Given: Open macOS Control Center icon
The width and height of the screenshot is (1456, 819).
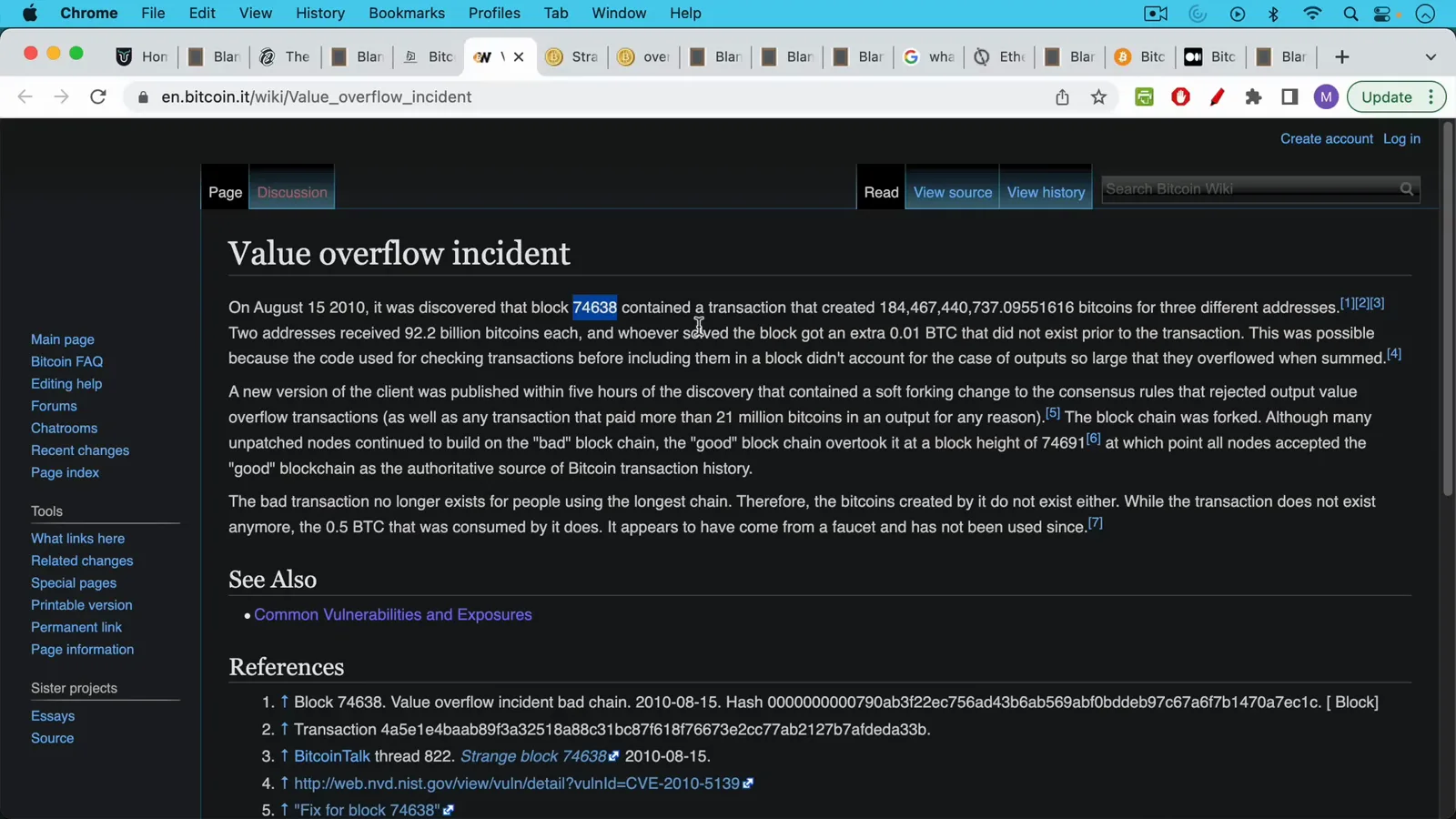Looking at the screenshot, I should (x=1382, y=14).
